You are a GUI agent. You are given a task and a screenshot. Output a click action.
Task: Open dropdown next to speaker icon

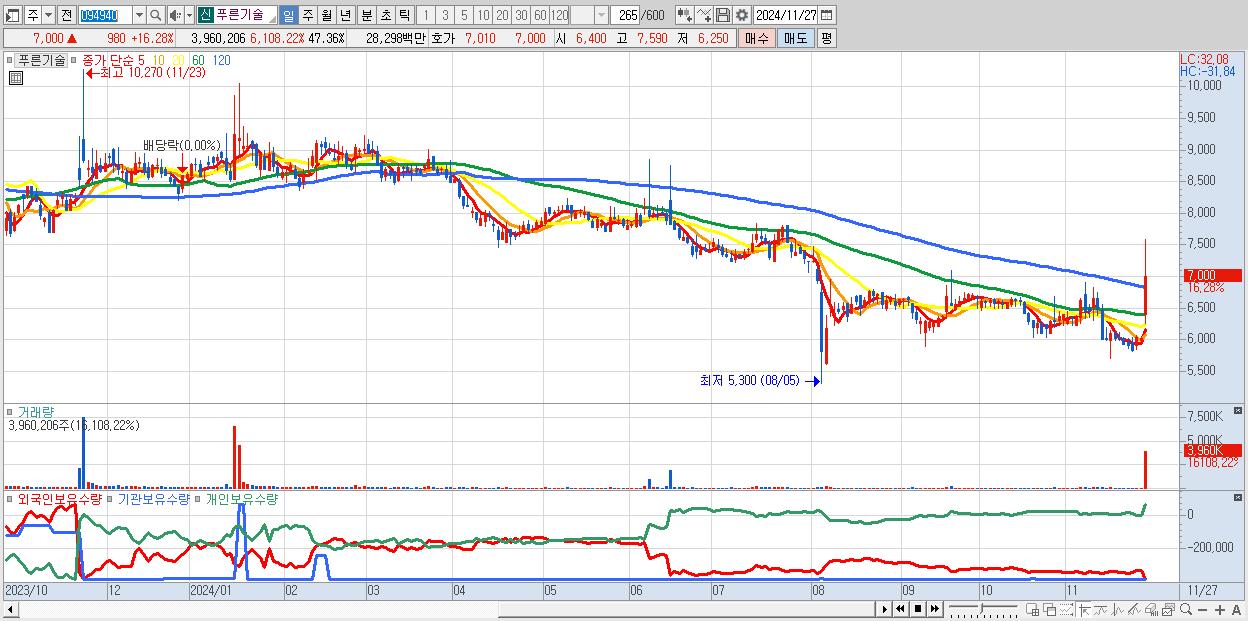tap(189, 15)
